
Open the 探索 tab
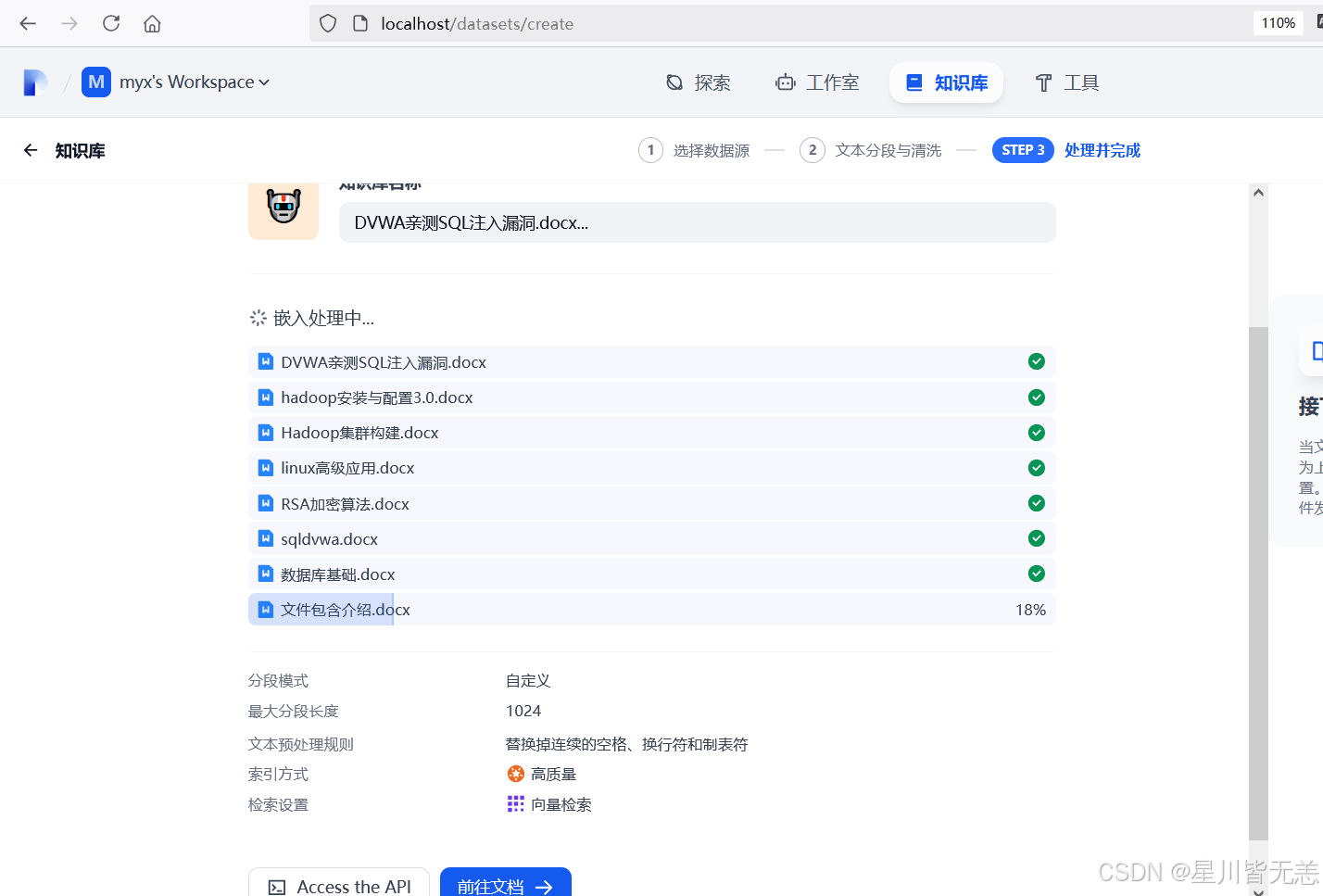pos(699,82)
